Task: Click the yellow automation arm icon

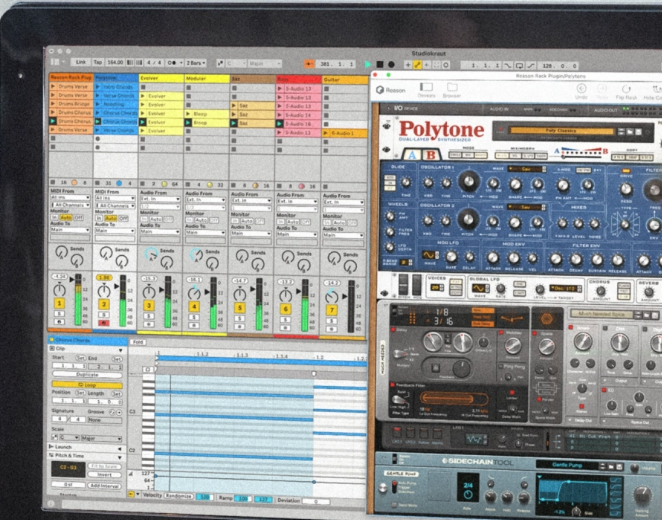Action: [x=418, y=65]
